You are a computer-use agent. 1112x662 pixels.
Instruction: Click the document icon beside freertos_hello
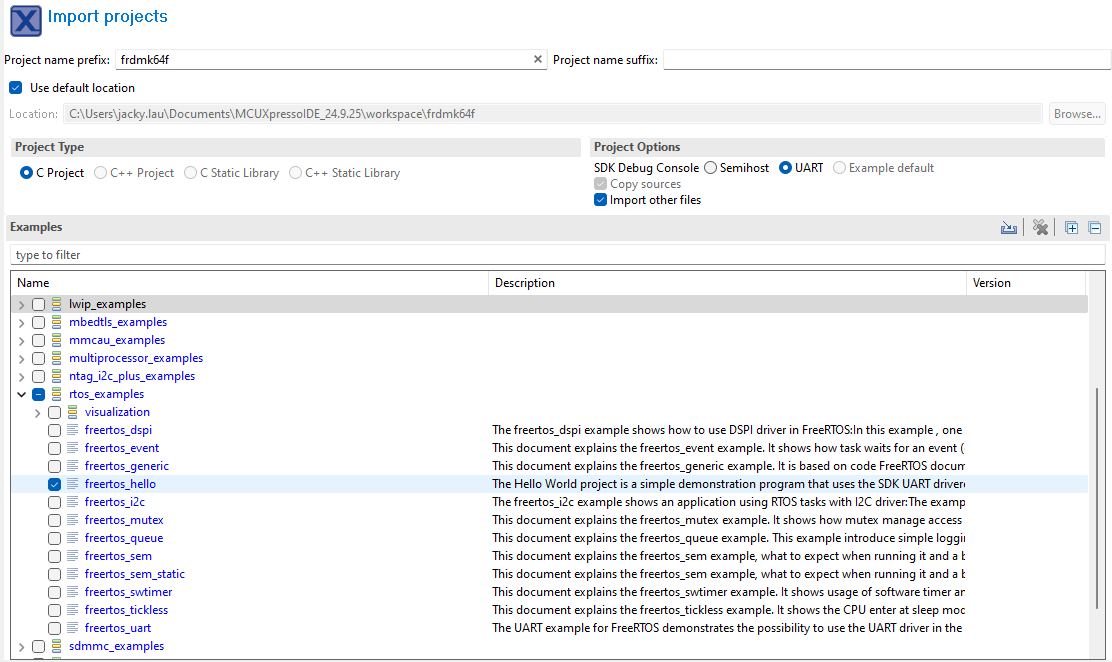coord(69,483)
